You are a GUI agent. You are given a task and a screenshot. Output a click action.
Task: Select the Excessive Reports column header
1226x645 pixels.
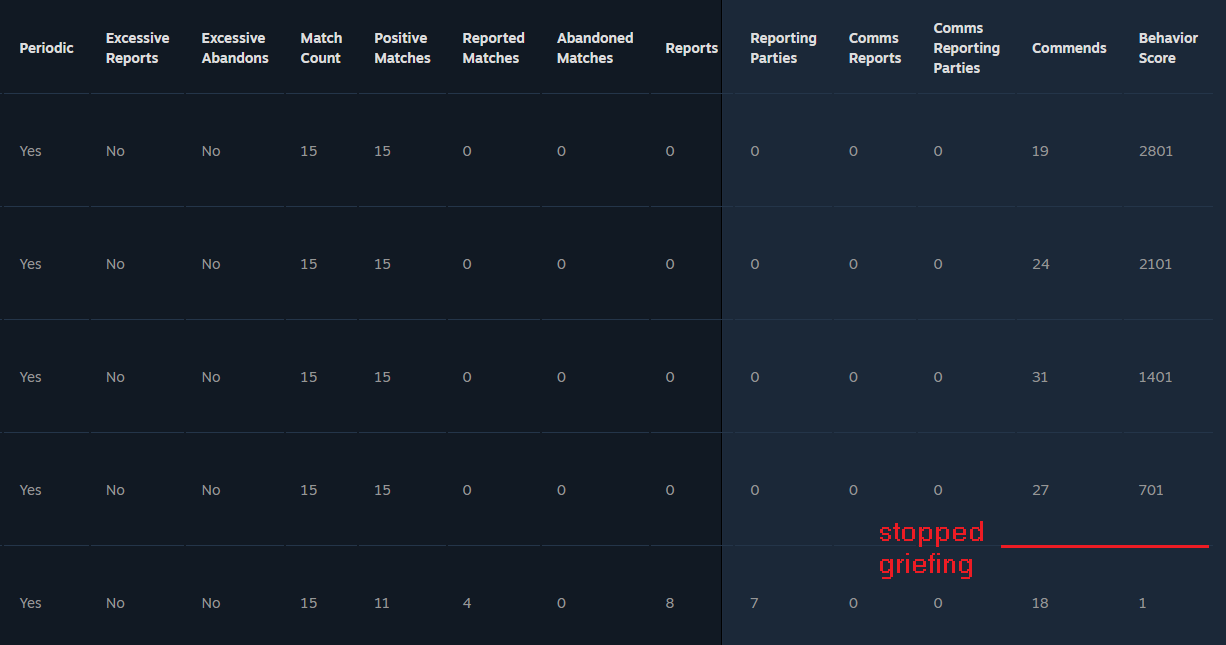(137, 48)
